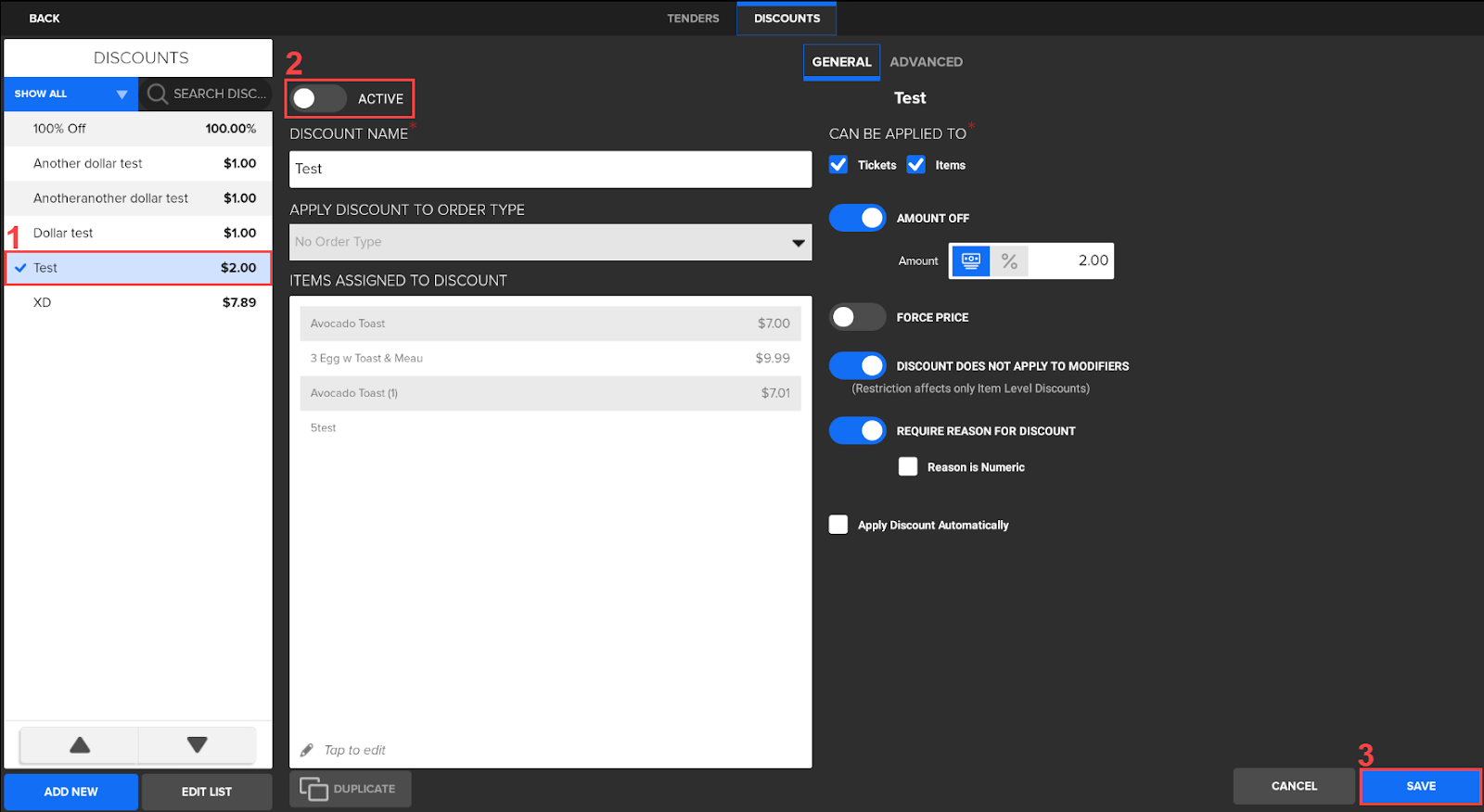Select the XD discount in list
The height and width of the screenshot is (812, 1484).
[137, 302]
